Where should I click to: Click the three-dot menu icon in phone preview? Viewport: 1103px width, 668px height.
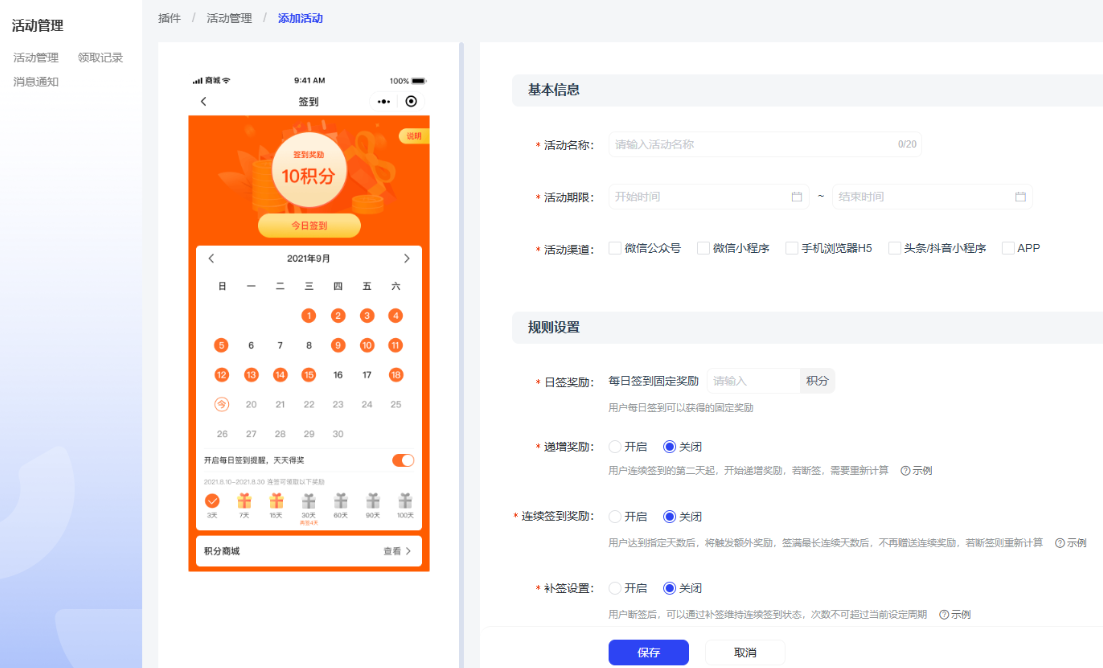(384, 101)
